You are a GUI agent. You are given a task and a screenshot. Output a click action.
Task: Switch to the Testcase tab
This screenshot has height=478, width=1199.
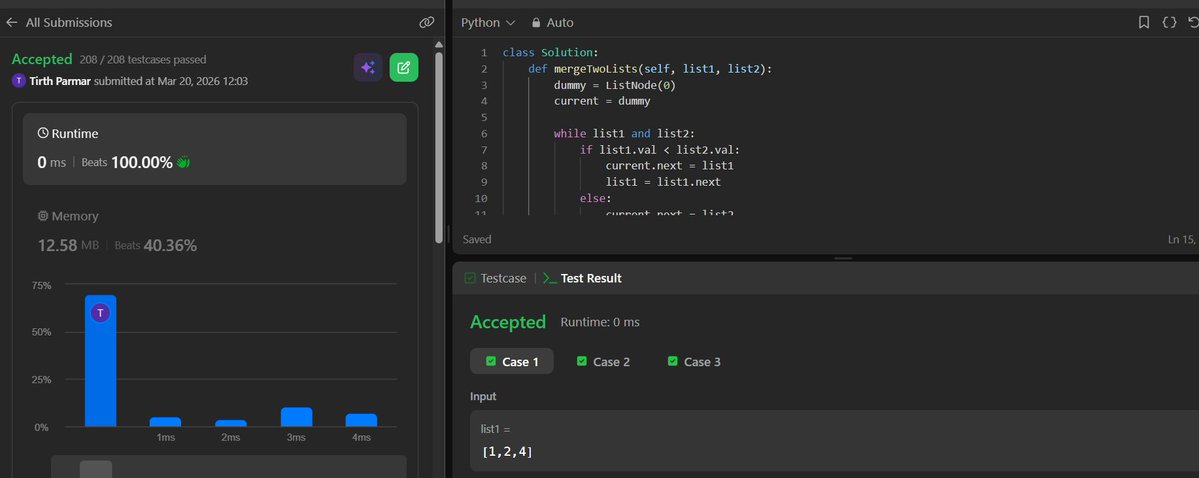(x=496, y=278)
